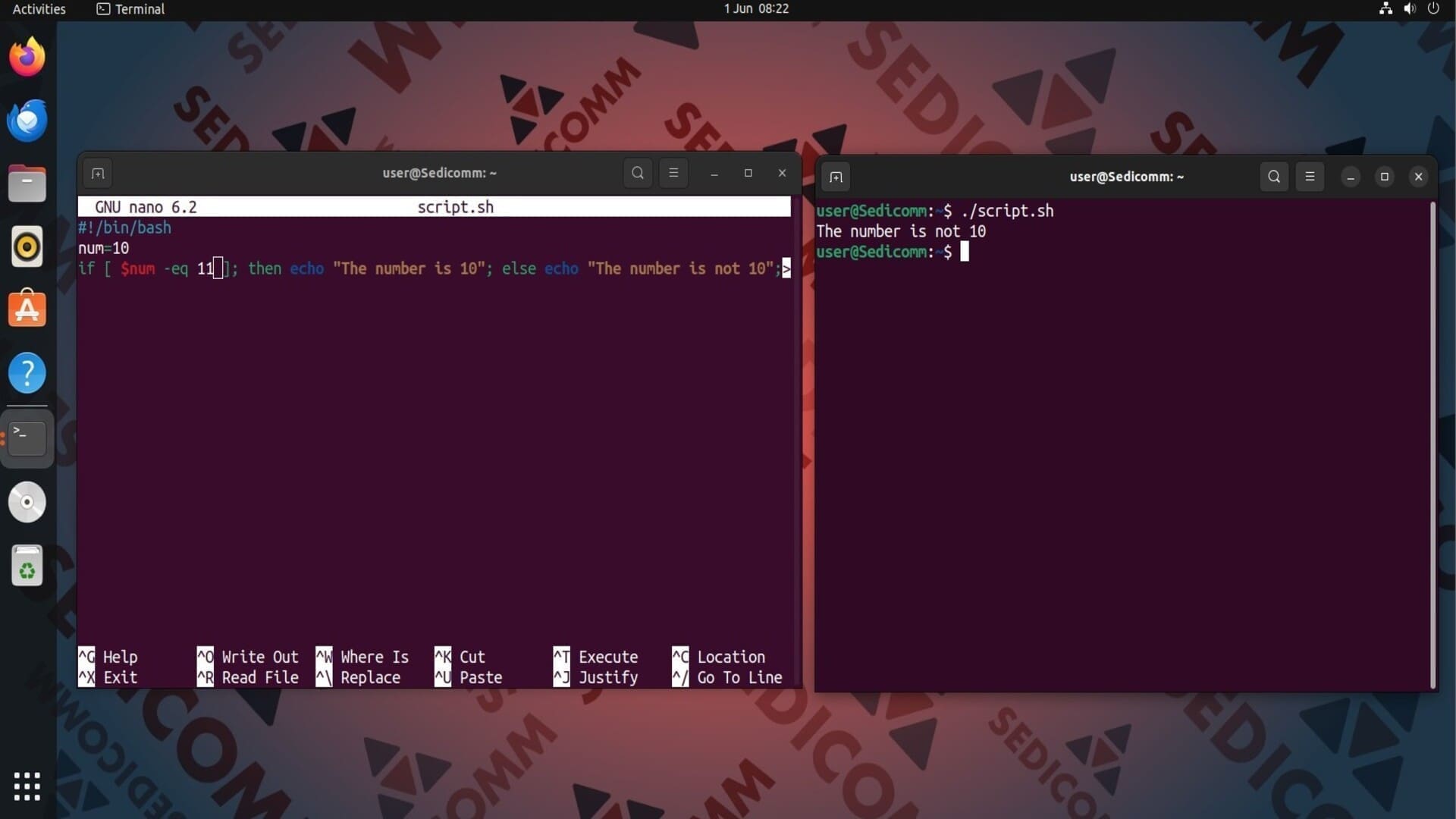Launch Rhythmbox from the dock

pyautogui.click(x=27, y=246)
